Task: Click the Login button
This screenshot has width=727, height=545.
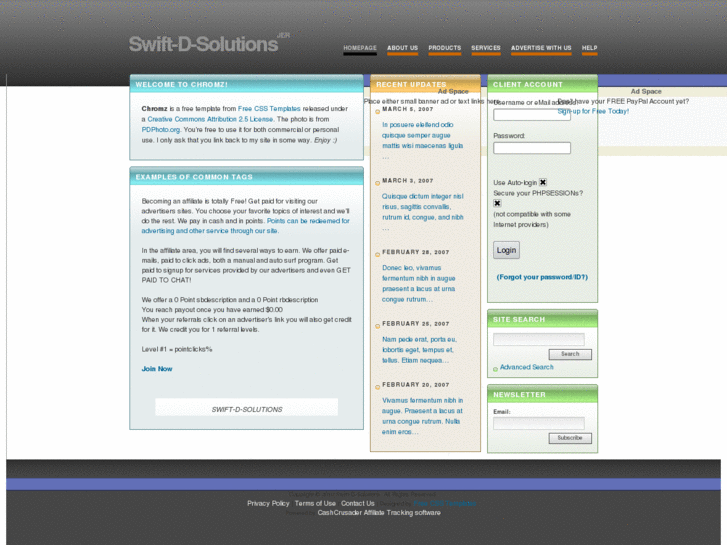Action: [x=506, y=250]
